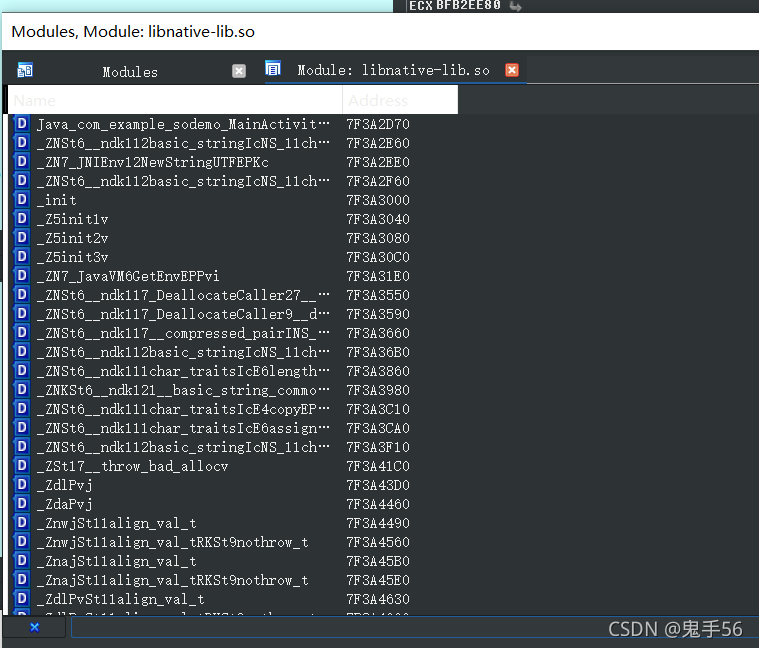This screenshot has height=648, width=759.
Task: Click address 7F3A3550
Action: pos(378,295)
